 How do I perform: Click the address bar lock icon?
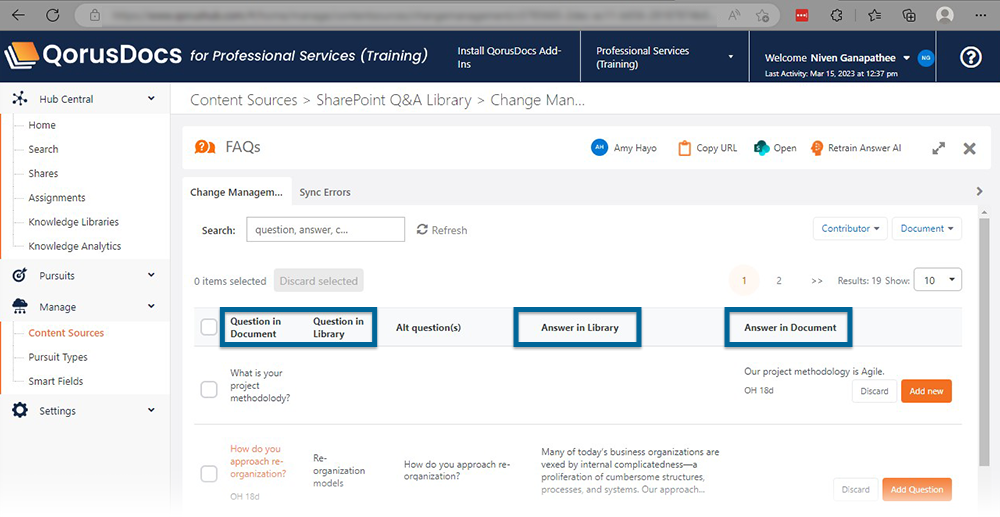click(95, 15)
